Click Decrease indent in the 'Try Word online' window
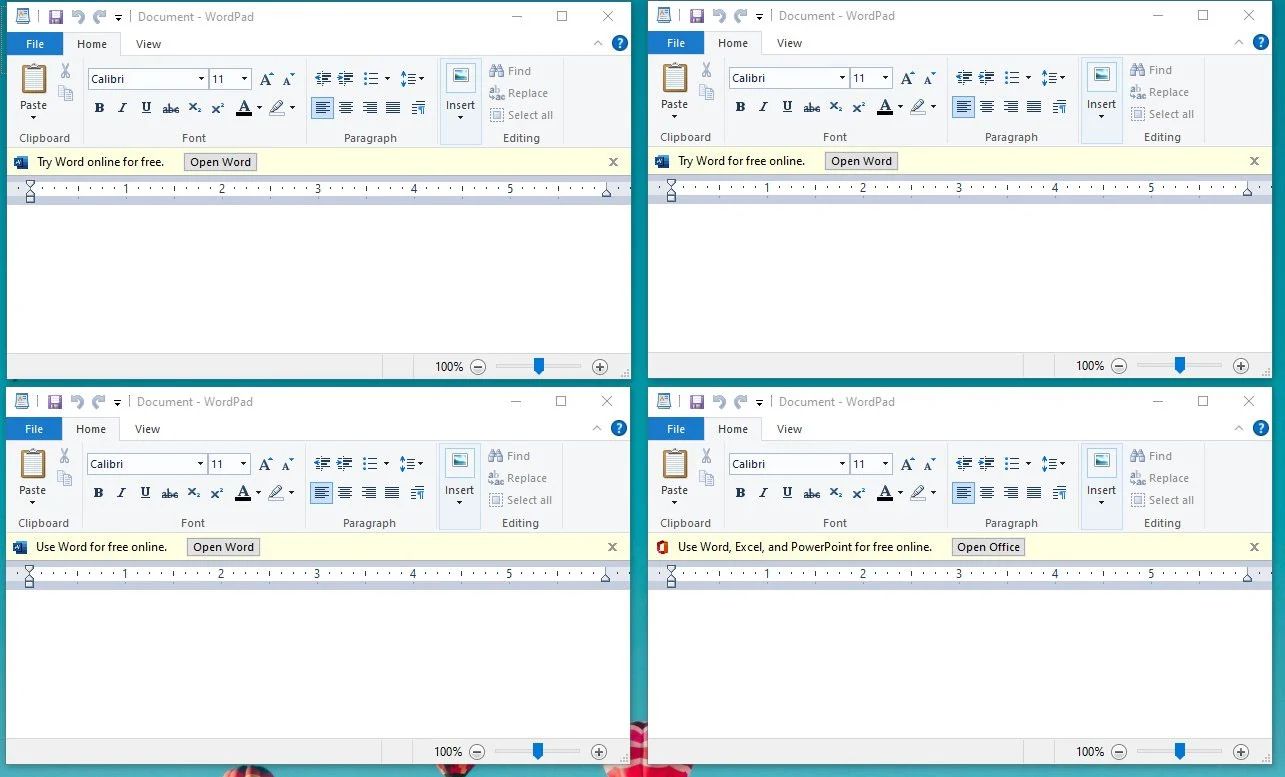This screenshot has width=1285, height=777. coord(322,79)
